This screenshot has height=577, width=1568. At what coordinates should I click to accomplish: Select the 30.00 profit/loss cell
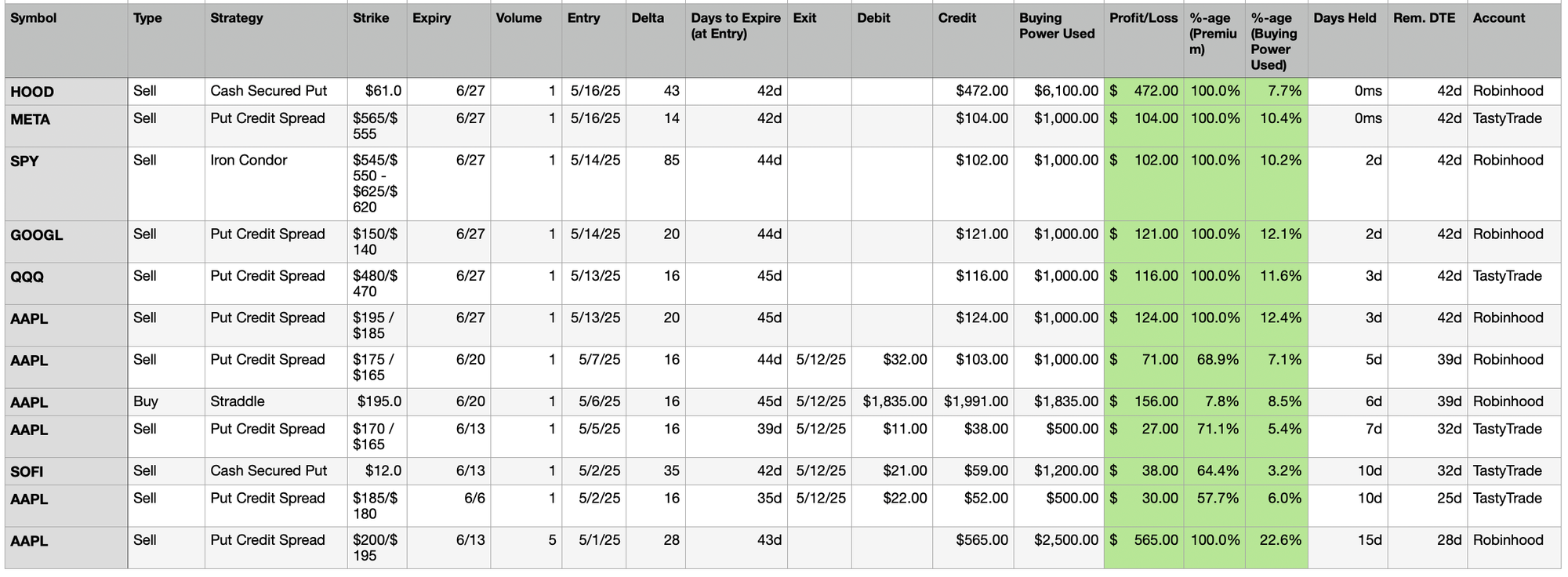click(1144, 506)
